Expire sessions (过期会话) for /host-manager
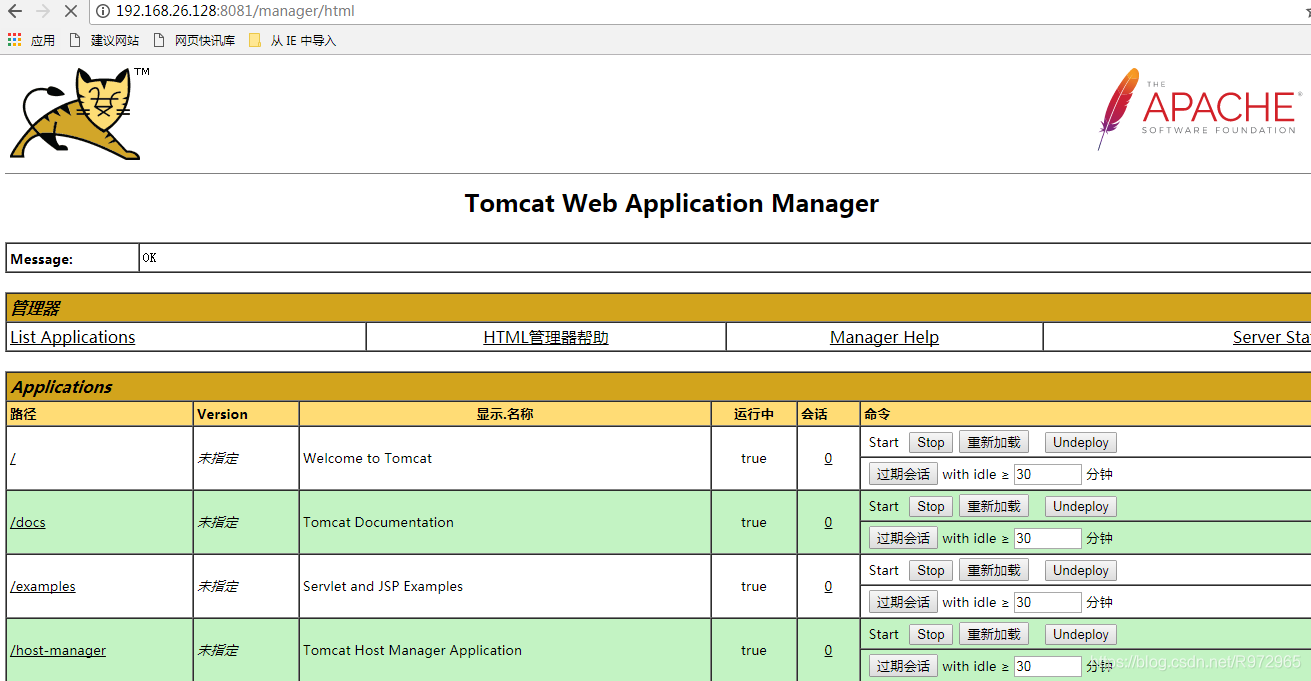Viewport: 1311px width, 681px height. point(903,666)
